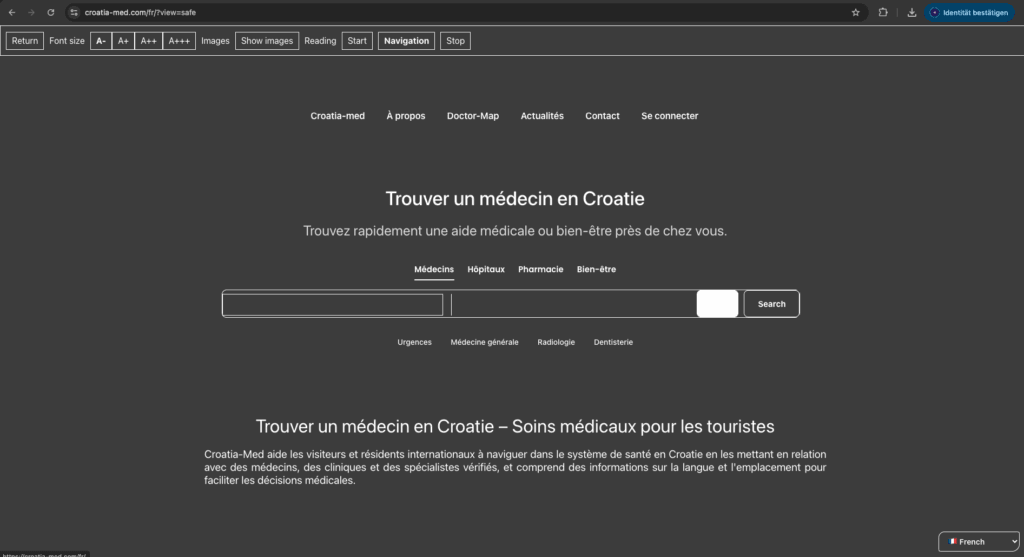Stop the reading mode

455,41
